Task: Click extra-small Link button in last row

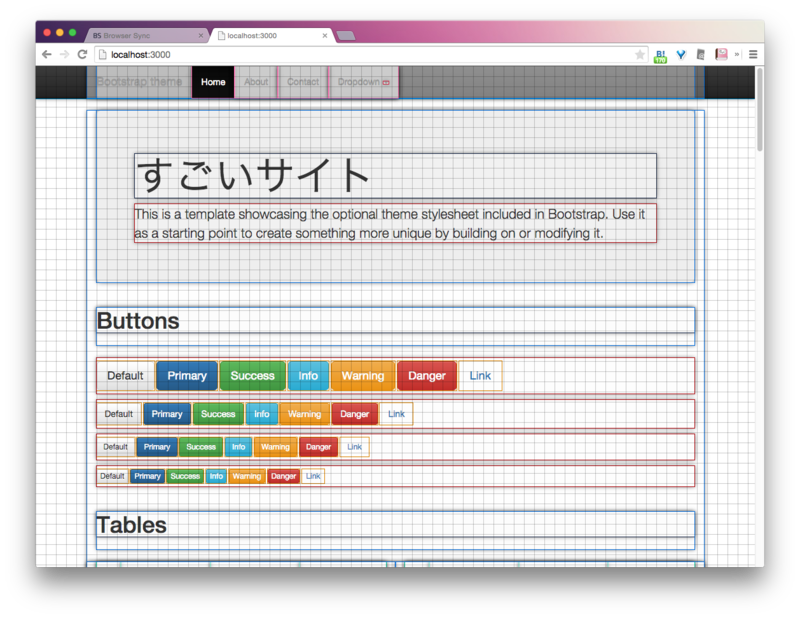Action: tap(313, 476)
